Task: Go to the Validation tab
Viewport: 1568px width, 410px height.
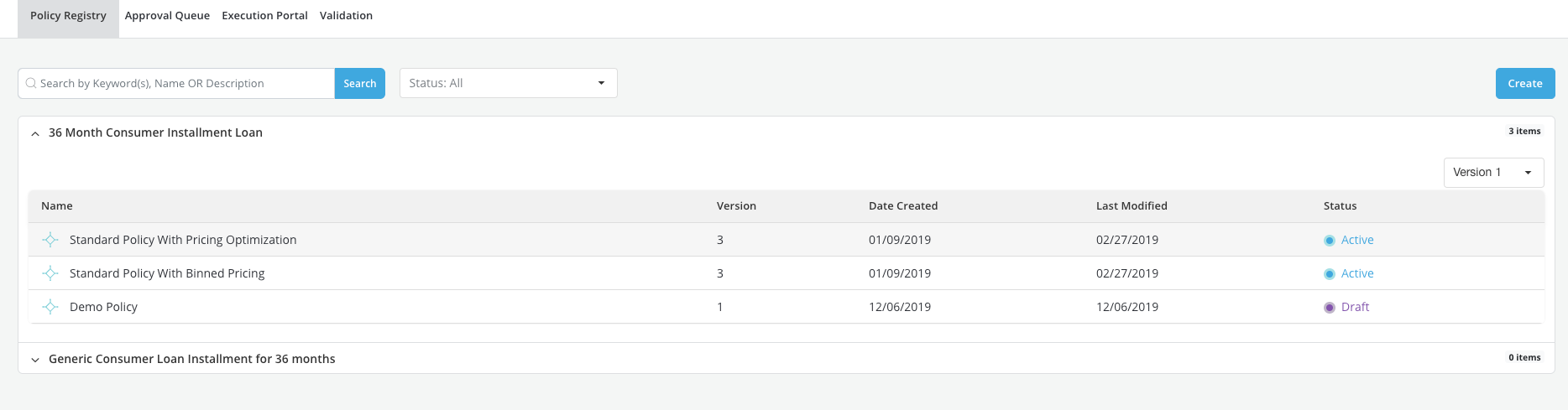Action: pos(346,16)
